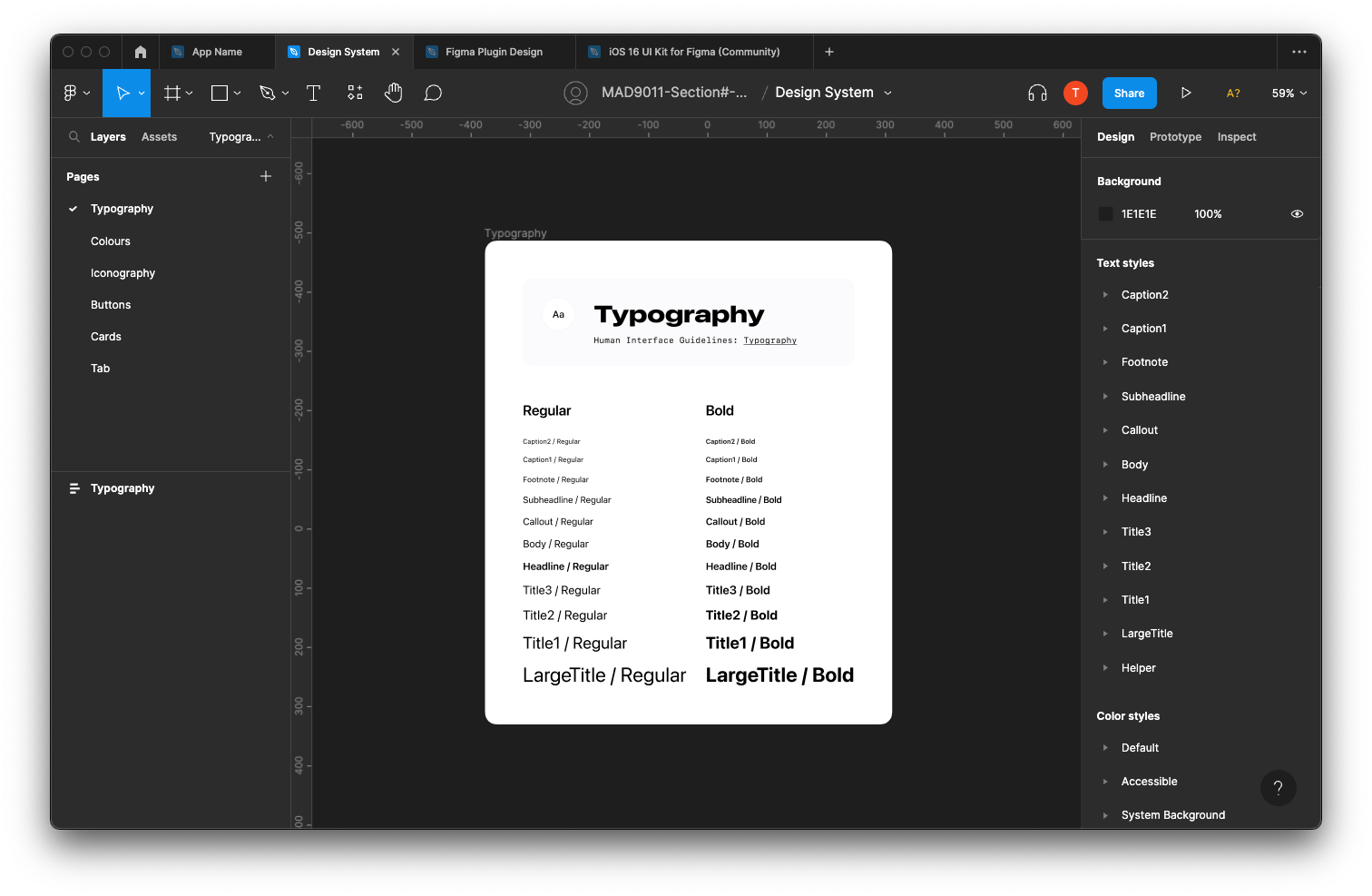Click the blue Share button
Viewport: 1372px width, 896px height.
click(1129, 93)
